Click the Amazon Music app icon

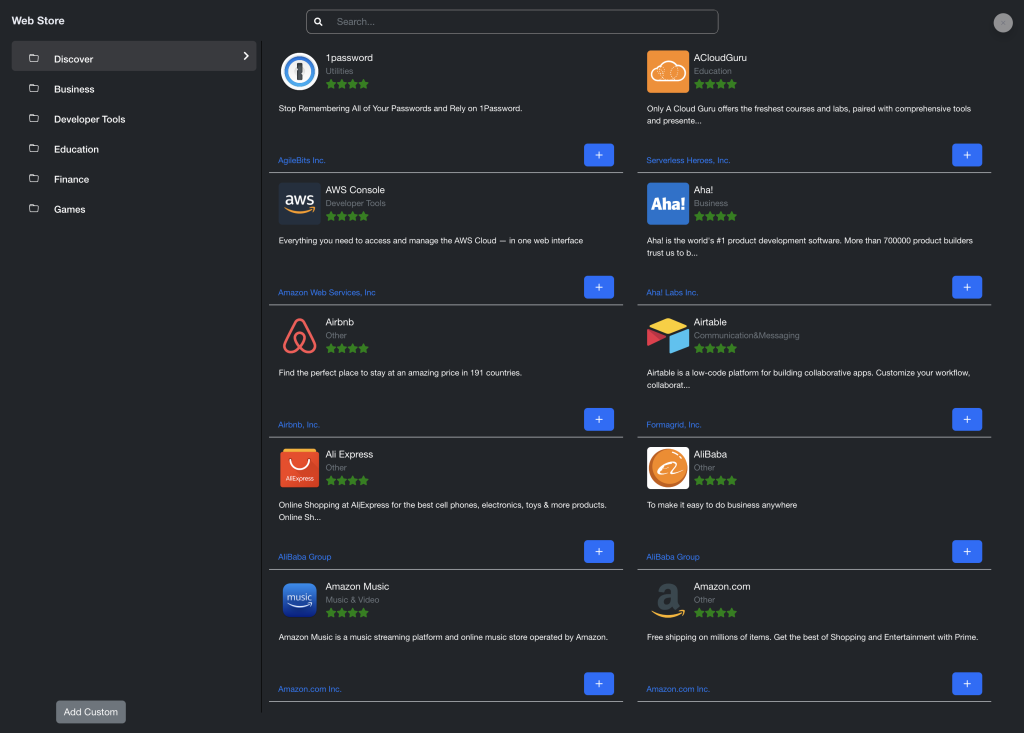[x=299, y=600]
